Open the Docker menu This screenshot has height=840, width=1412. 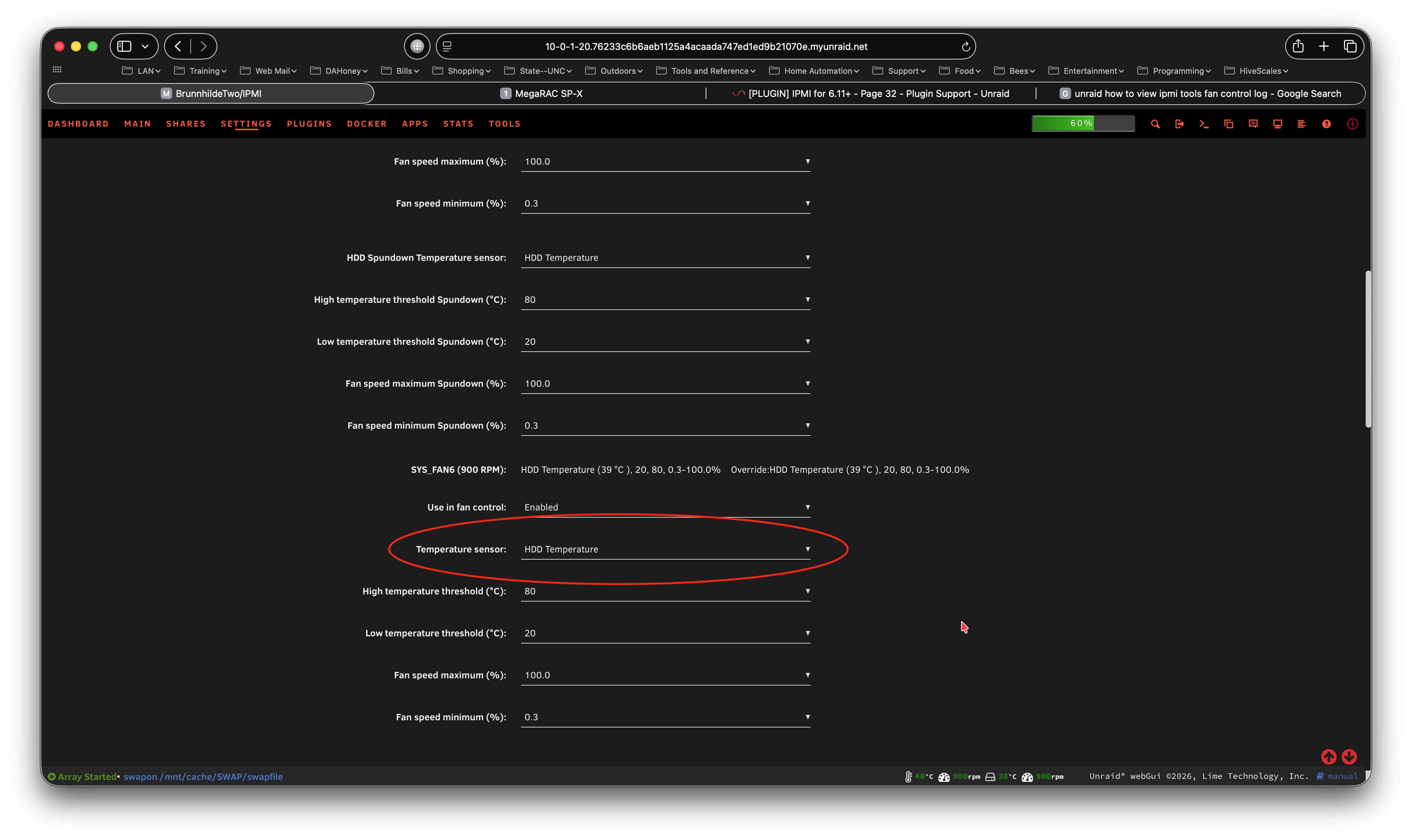[367, 124]
